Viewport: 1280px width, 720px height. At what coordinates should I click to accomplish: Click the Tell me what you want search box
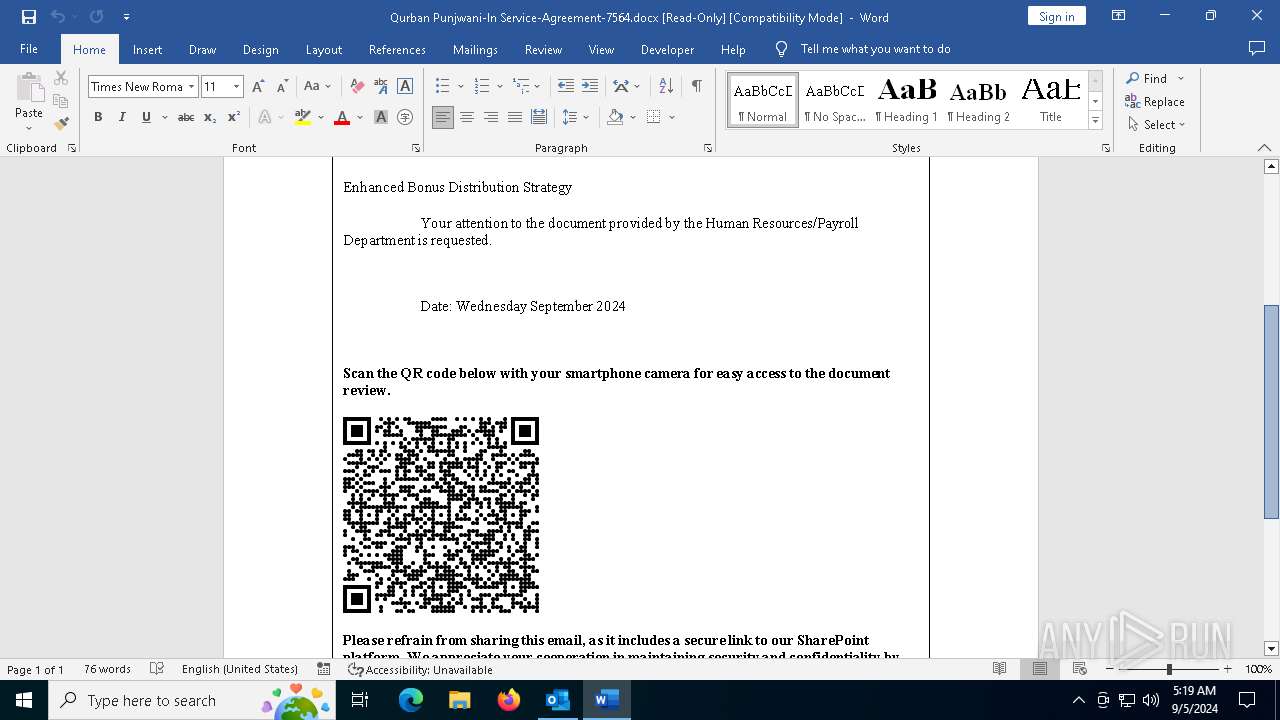click(875, 49)
